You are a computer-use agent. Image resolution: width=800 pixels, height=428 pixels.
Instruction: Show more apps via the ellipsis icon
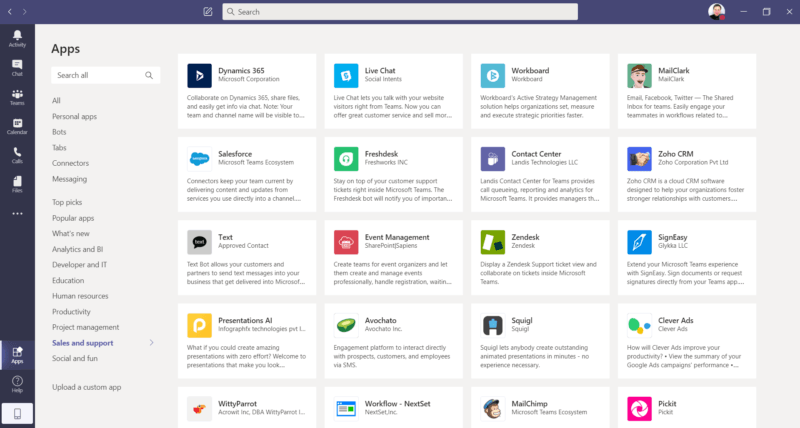point(17,214)
